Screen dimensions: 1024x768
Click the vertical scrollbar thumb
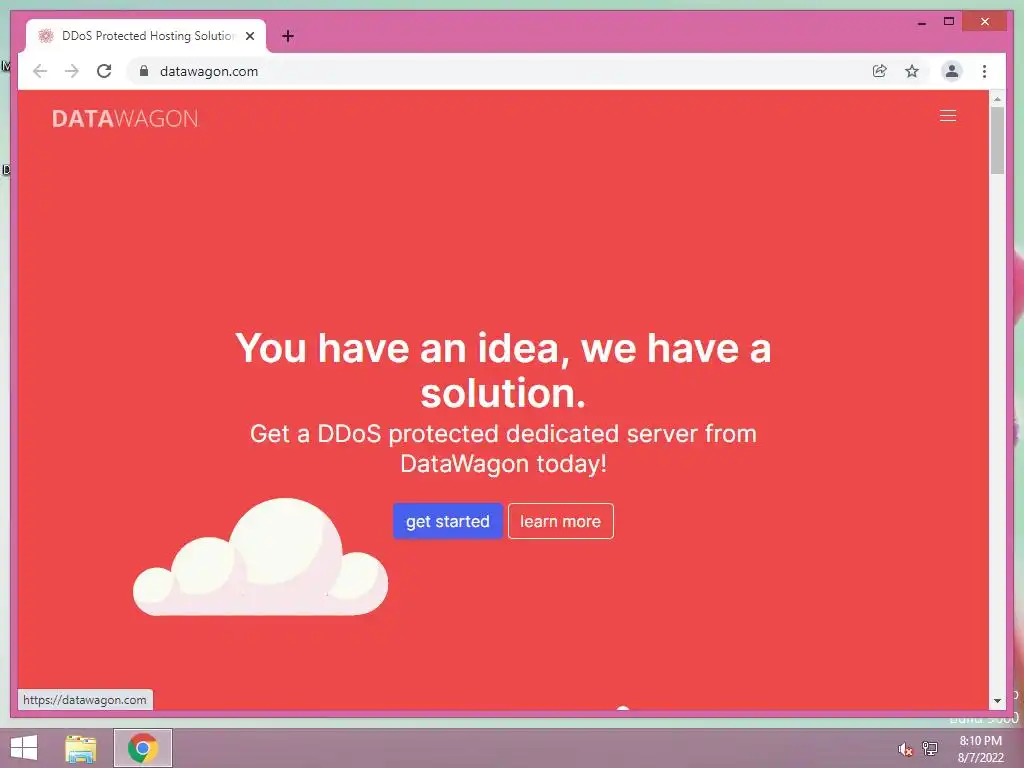[x=997, y=140]
